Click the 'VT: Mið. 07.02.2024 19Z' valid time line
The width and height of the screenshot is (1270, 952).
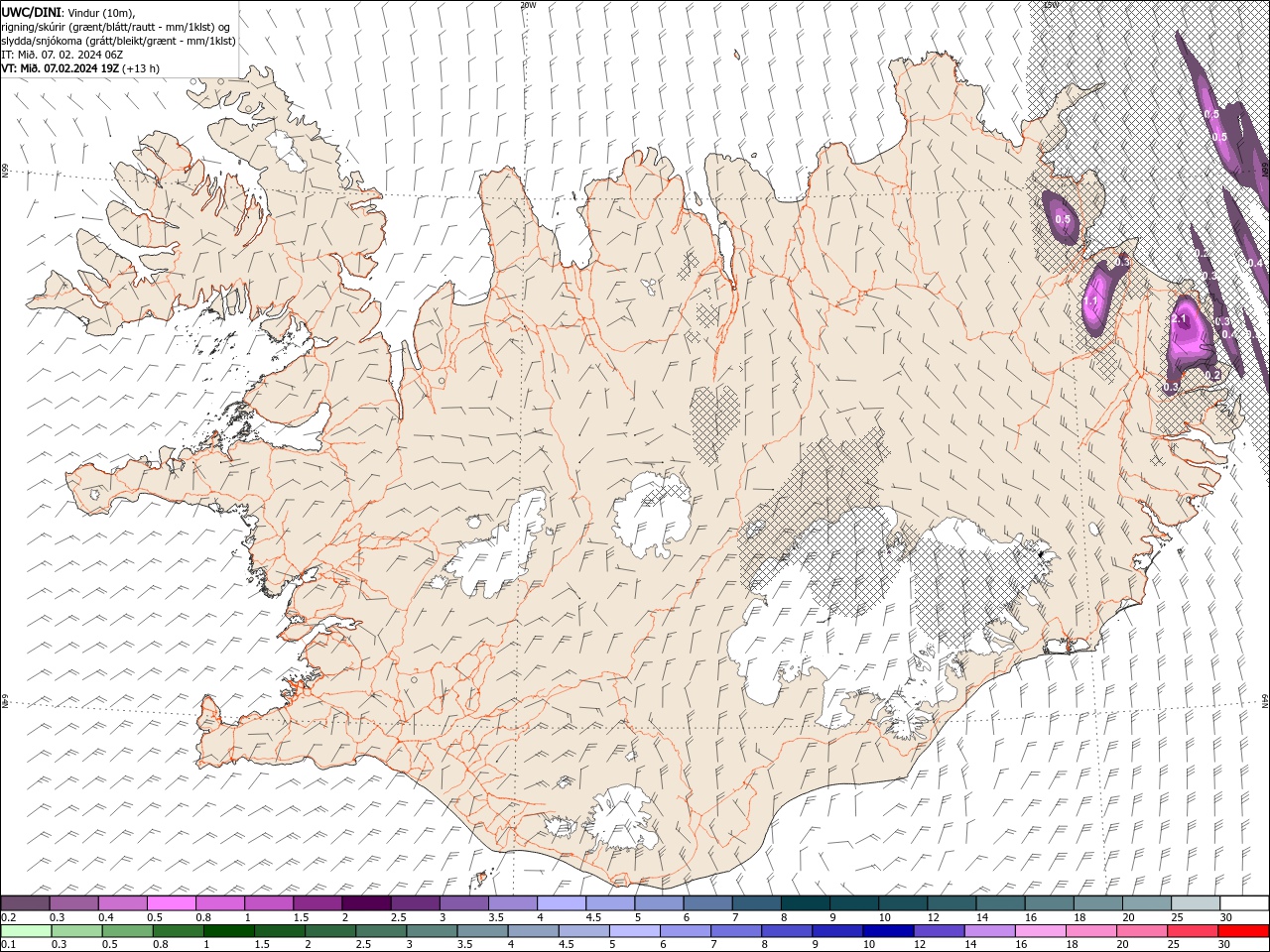pyautogui.click(x=82, y=68)
